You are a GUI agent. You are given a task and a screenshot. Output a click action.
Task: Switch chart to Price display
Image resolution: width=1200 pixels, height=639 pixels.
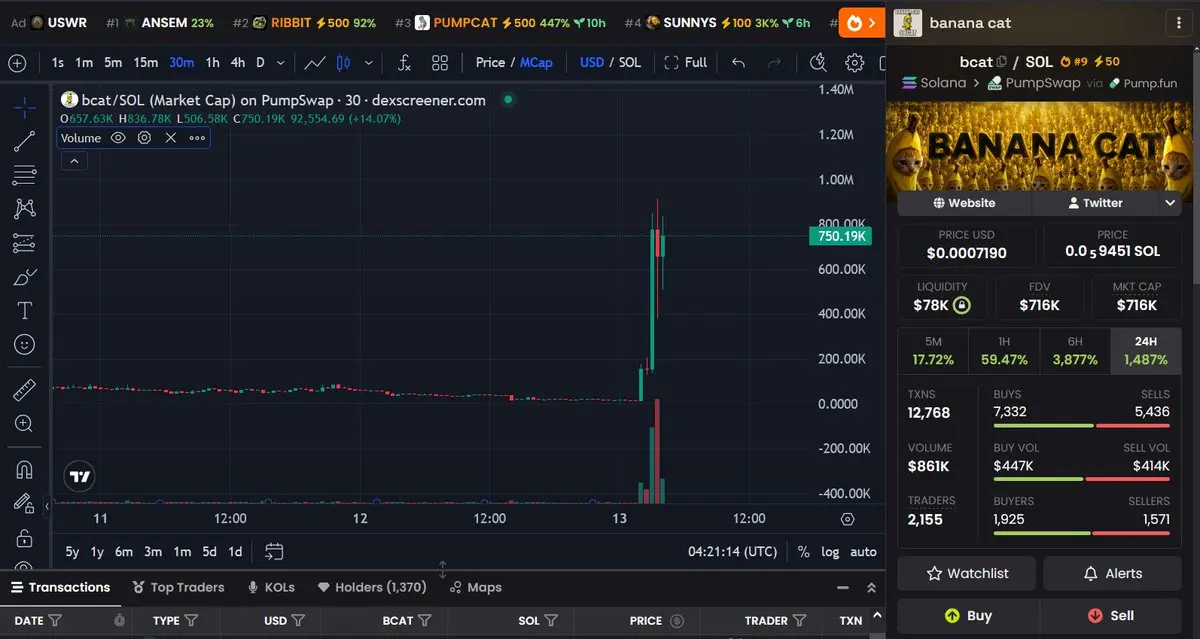tap(490, 62)
